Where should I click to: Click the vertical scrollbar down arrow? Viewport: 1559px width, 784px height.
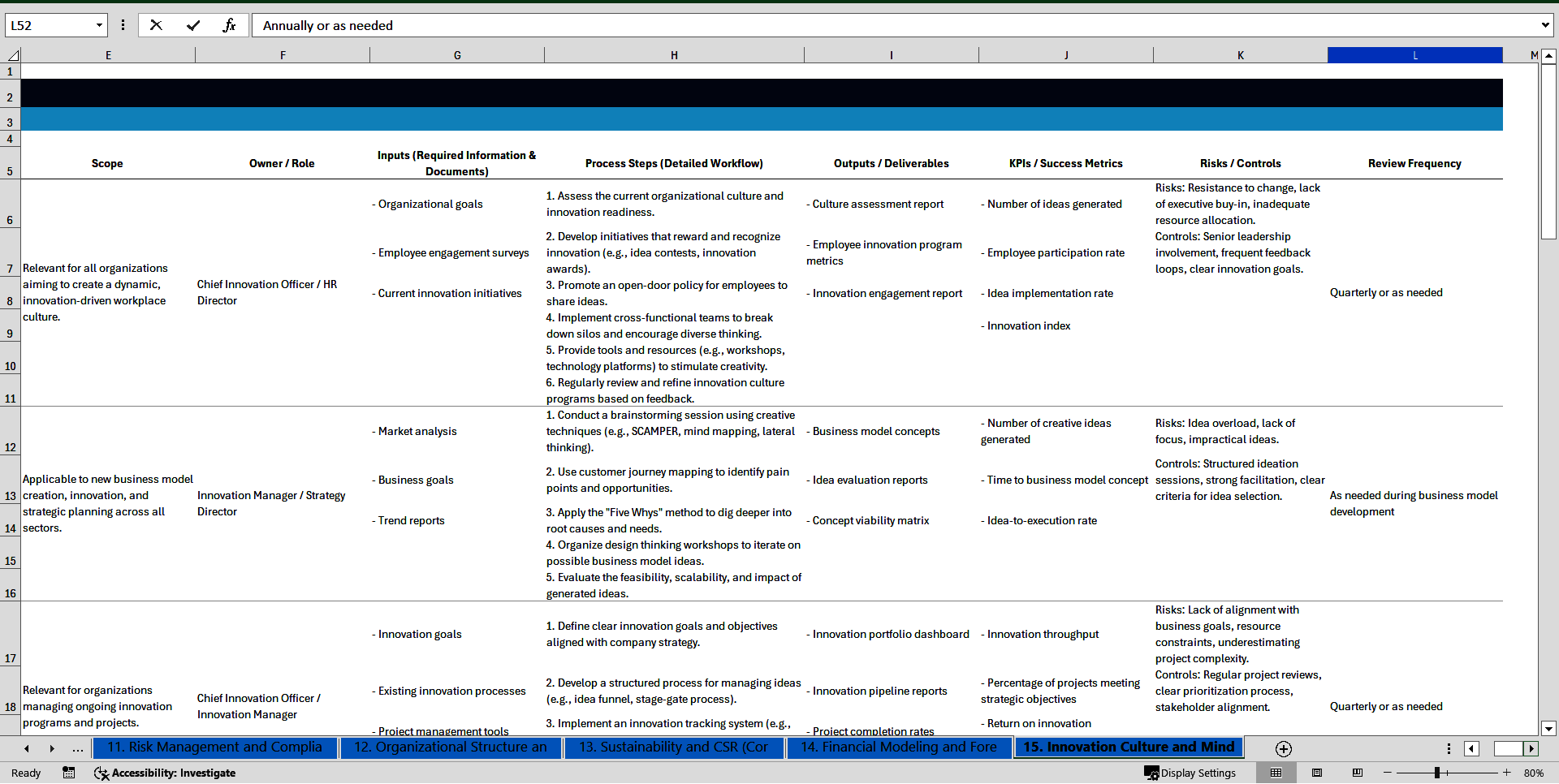click(x=1549, y=729)
